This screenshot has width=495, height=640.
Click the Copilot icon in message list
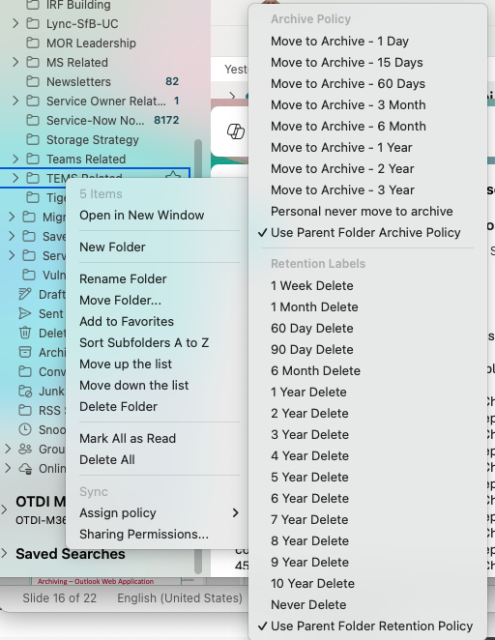235,131
